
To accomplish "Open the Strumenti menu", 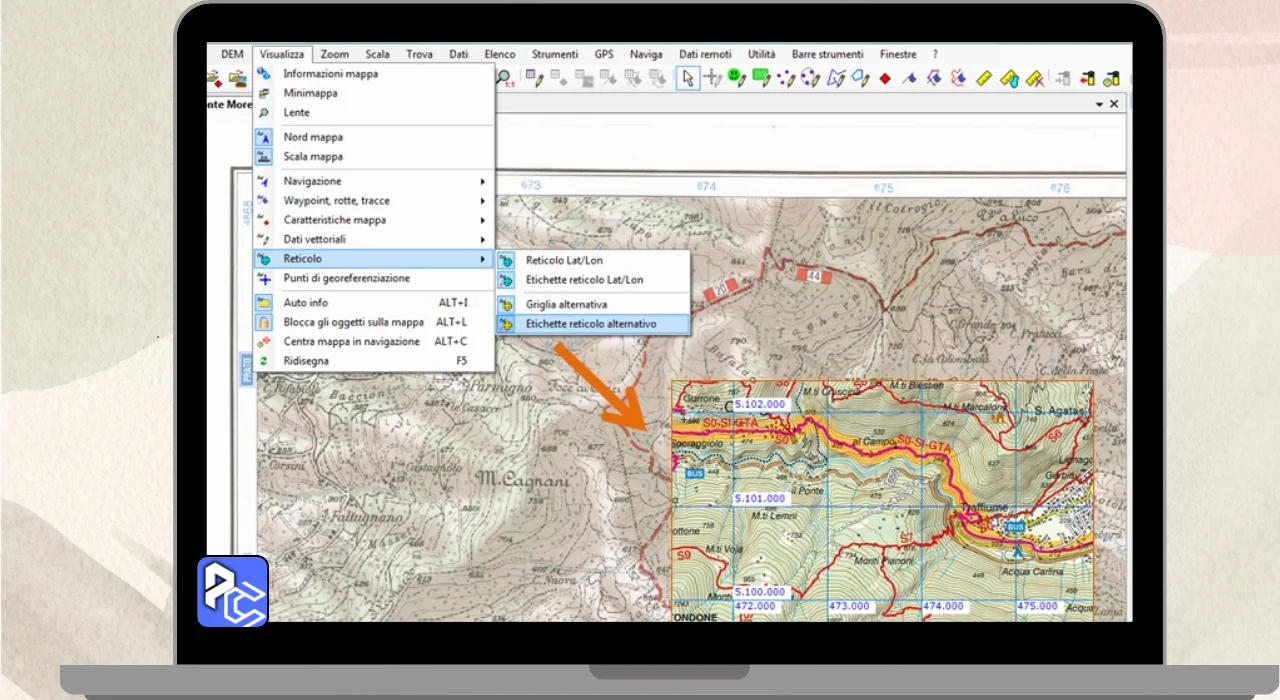I will click(554, 54).
